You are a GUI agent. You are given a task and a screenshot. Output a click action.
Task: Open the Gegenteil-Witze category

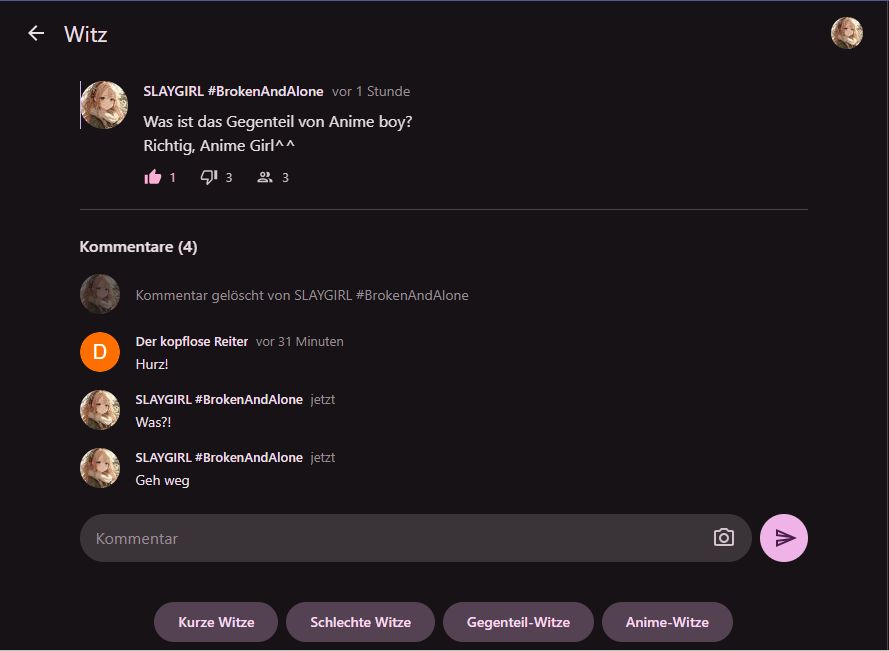coord(518,622)
